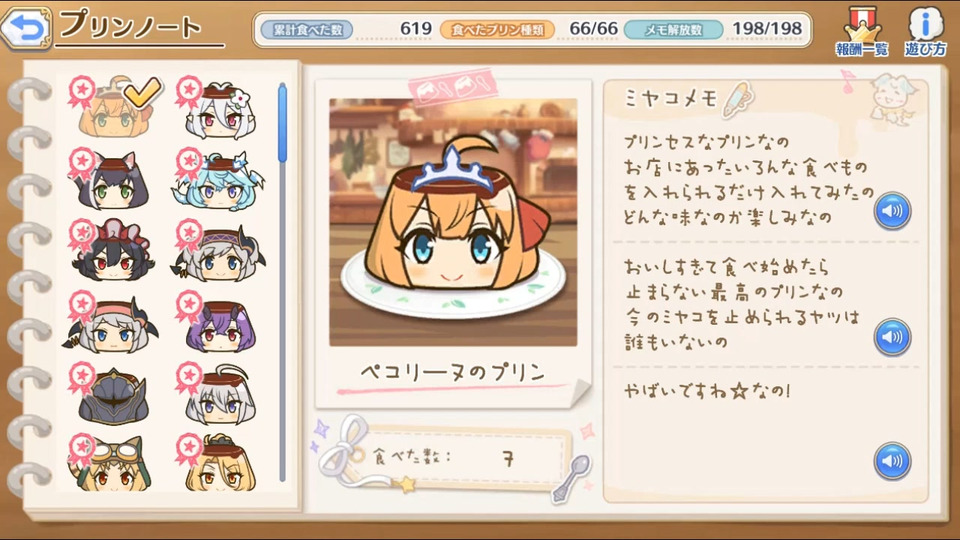
Task: Select the purple-haired girl pudding
Action: pos(219,323)
